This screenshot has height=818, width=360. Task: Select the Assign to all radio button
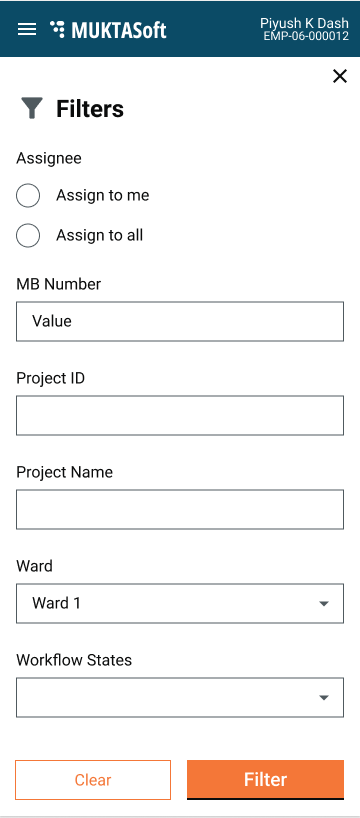pos(28,235)
